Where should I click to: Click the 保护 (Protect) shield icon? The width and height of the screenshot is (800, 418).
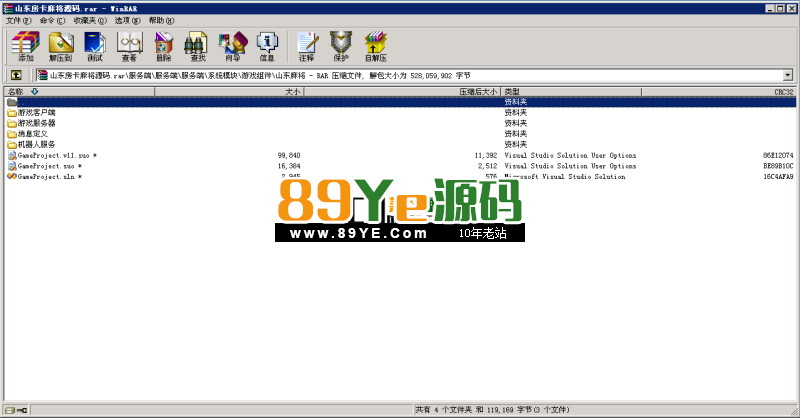tap(341, 46)
